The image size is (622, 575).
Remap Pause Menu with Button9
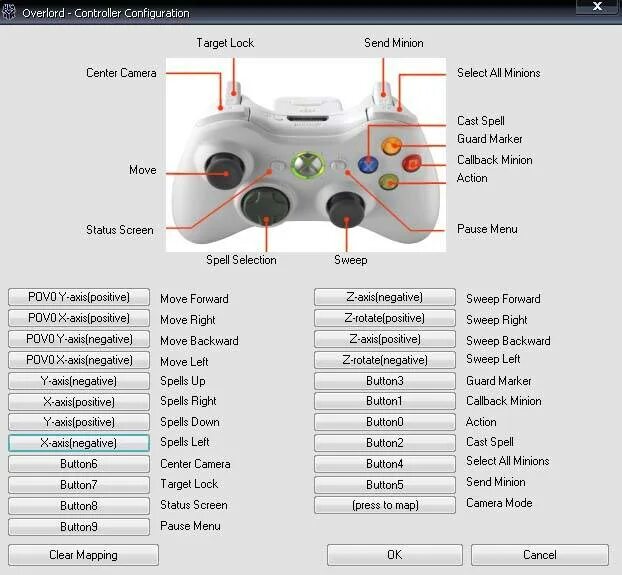pos(79,527)
